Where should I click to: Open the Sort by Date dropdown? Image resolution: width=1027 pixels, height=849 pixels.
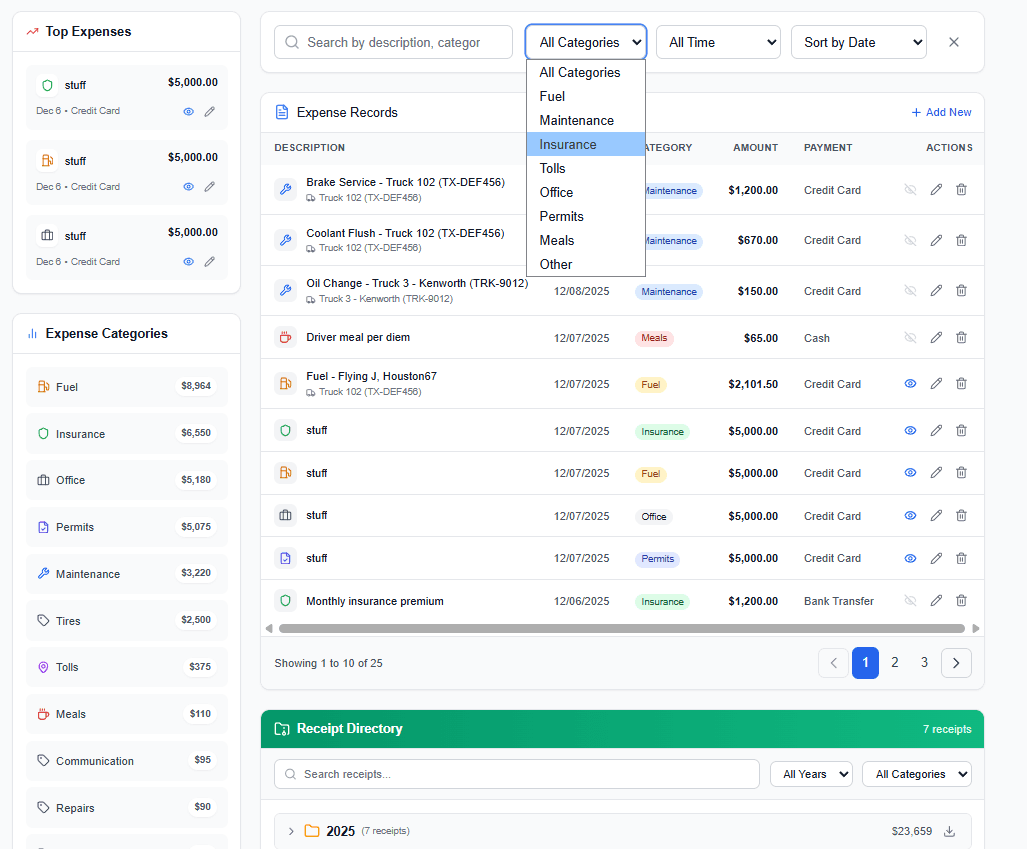point(858,42)
